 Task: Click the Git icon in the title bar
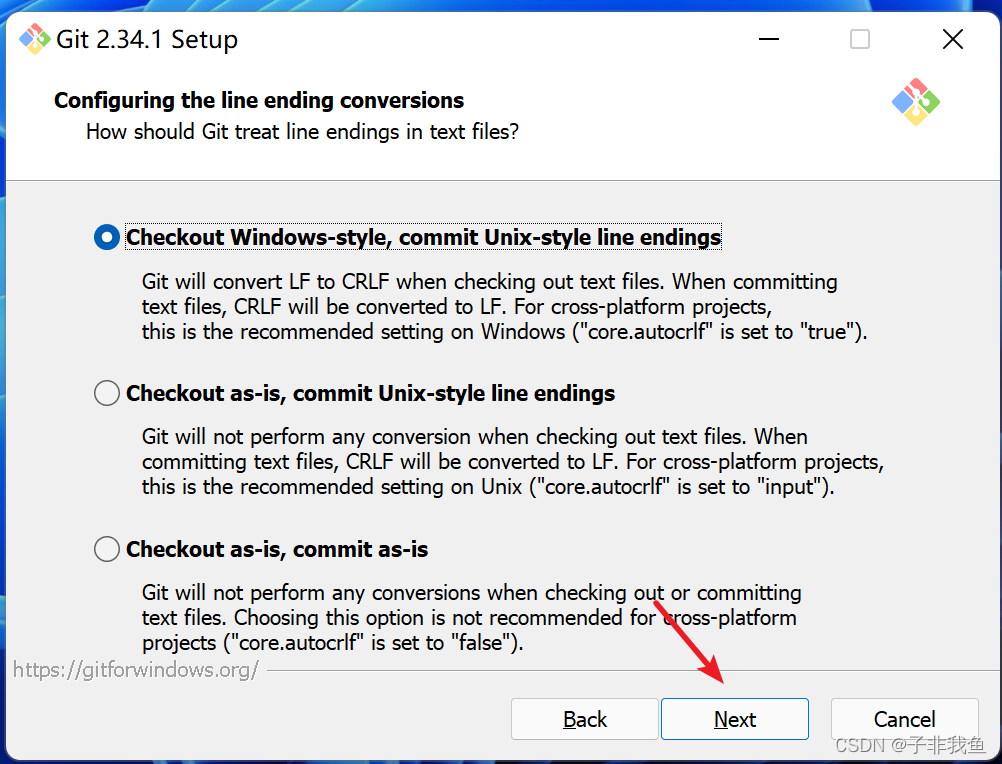(35, 40)
